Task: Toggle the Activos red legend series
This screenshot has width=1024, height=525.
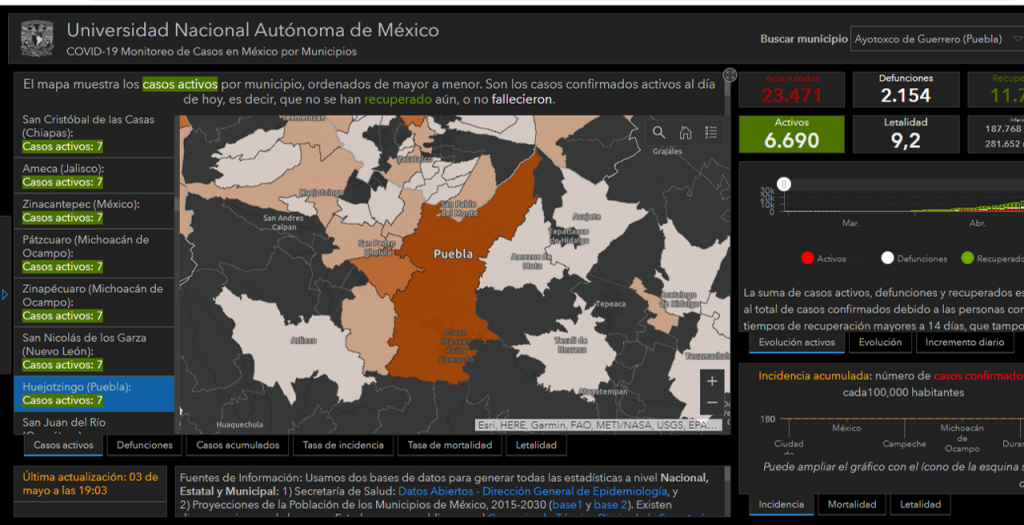Action: tap(824, 259)
